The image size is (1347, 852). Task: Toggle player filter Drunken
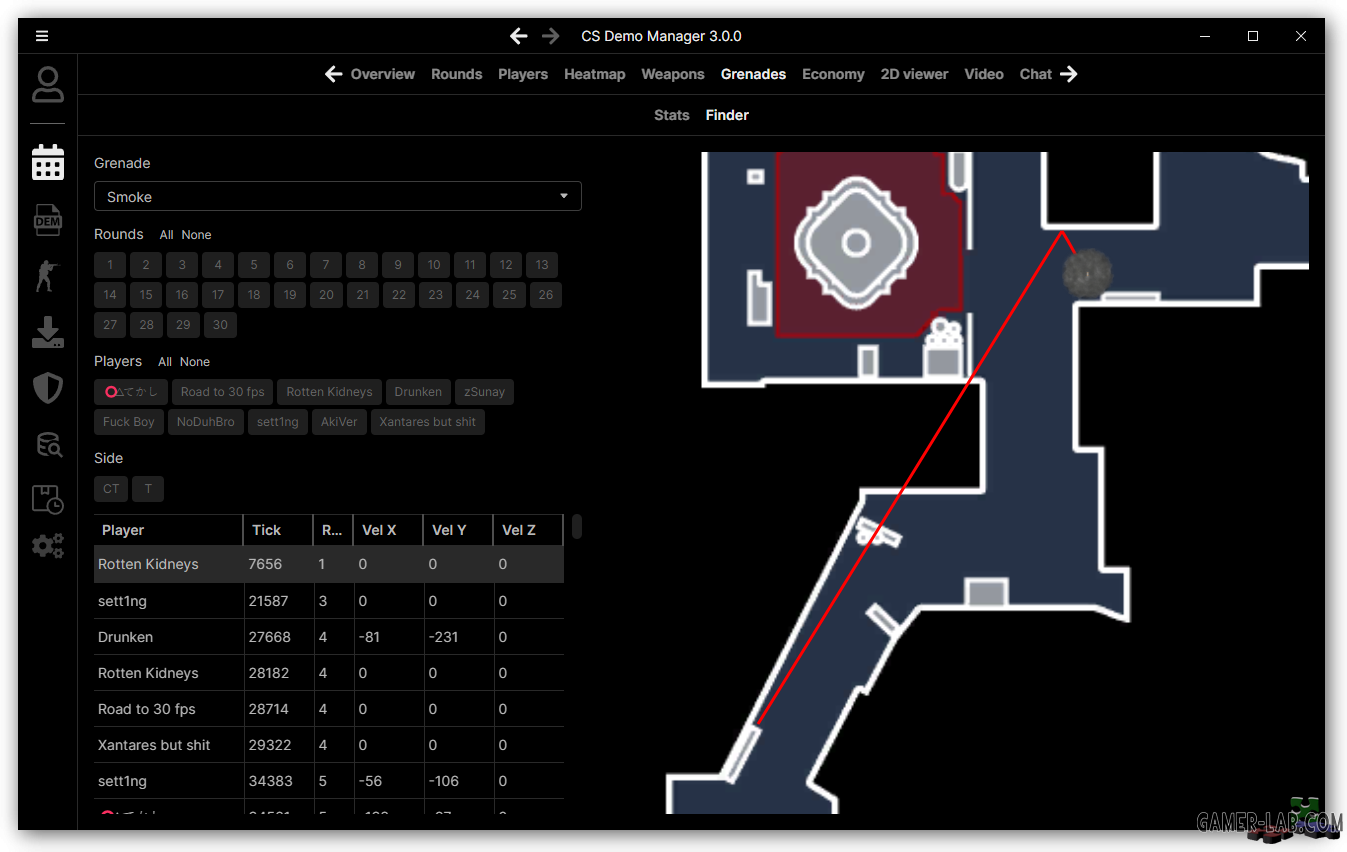[x=418, y=392]
